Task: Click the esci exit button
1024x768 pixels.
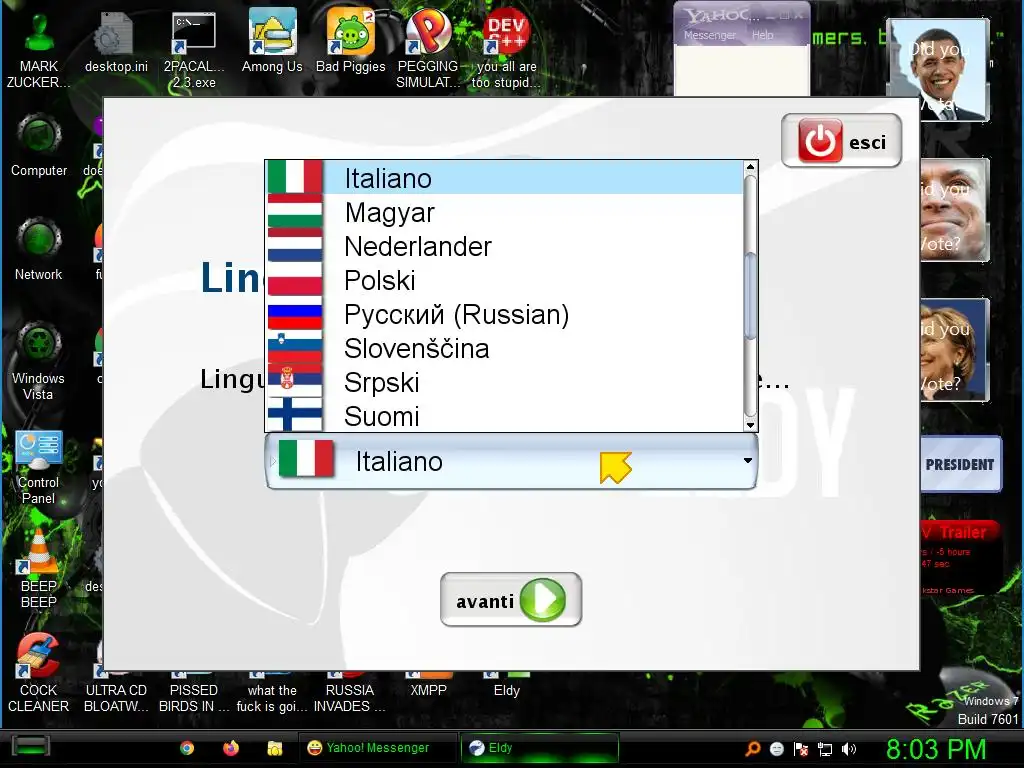Action: click(841, 140)
